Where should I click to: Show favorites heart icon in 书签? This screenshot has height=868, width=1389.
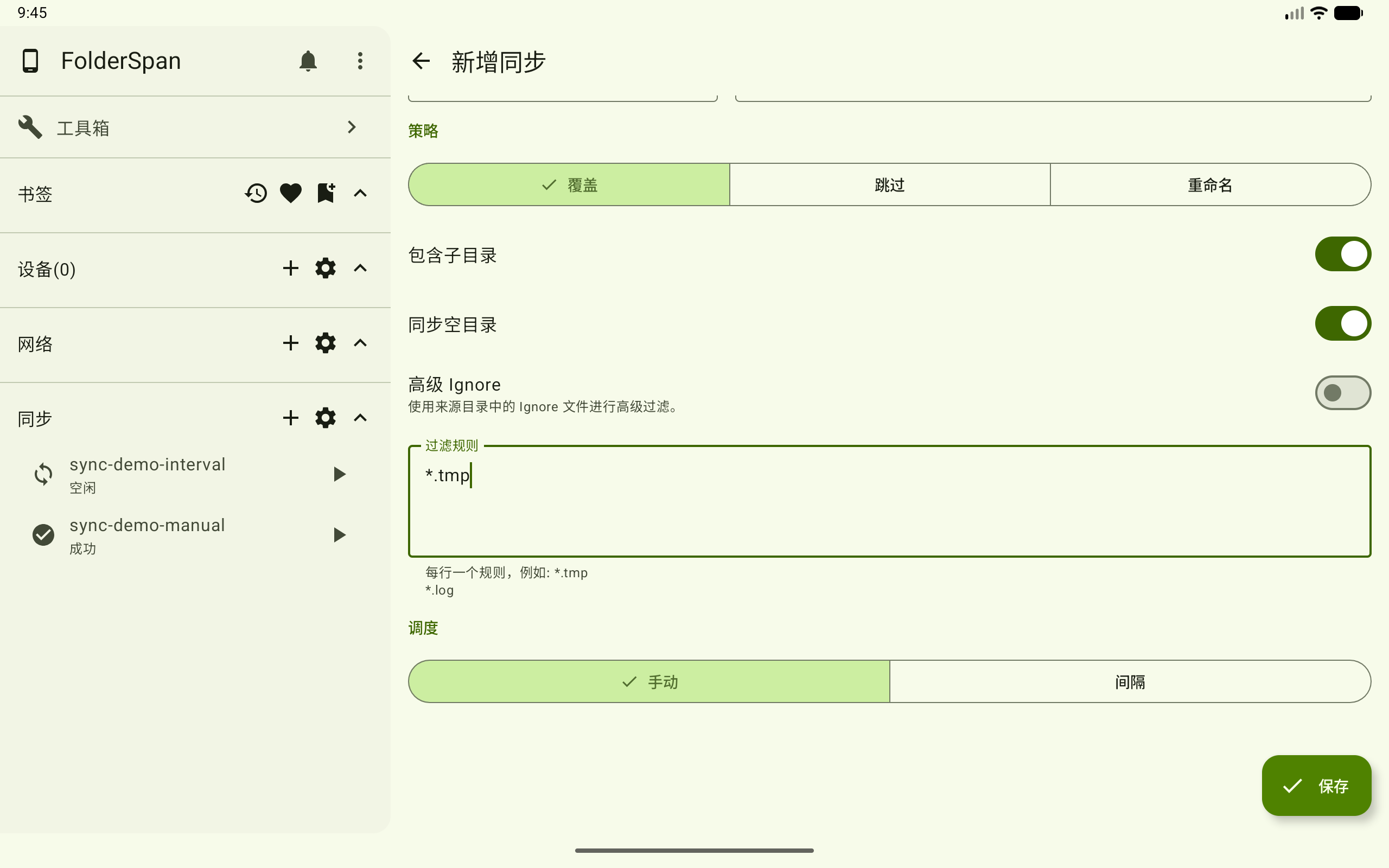[x=291, y=194]
